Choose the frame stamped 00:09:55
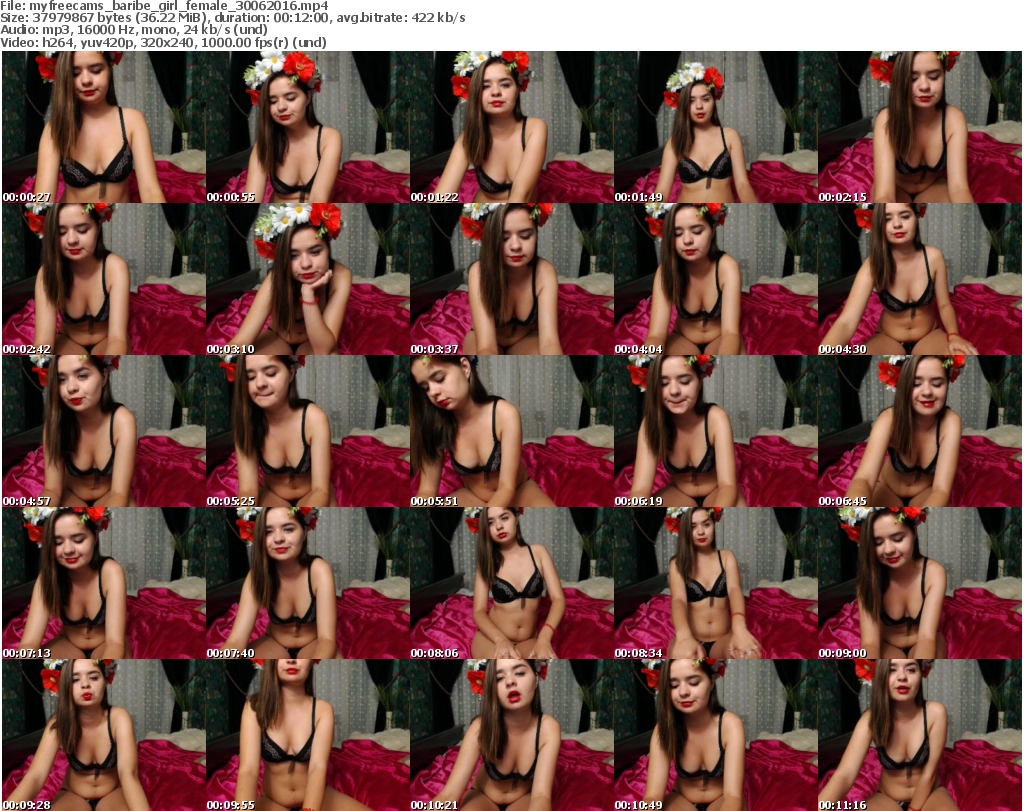 (x=308, y=735)
